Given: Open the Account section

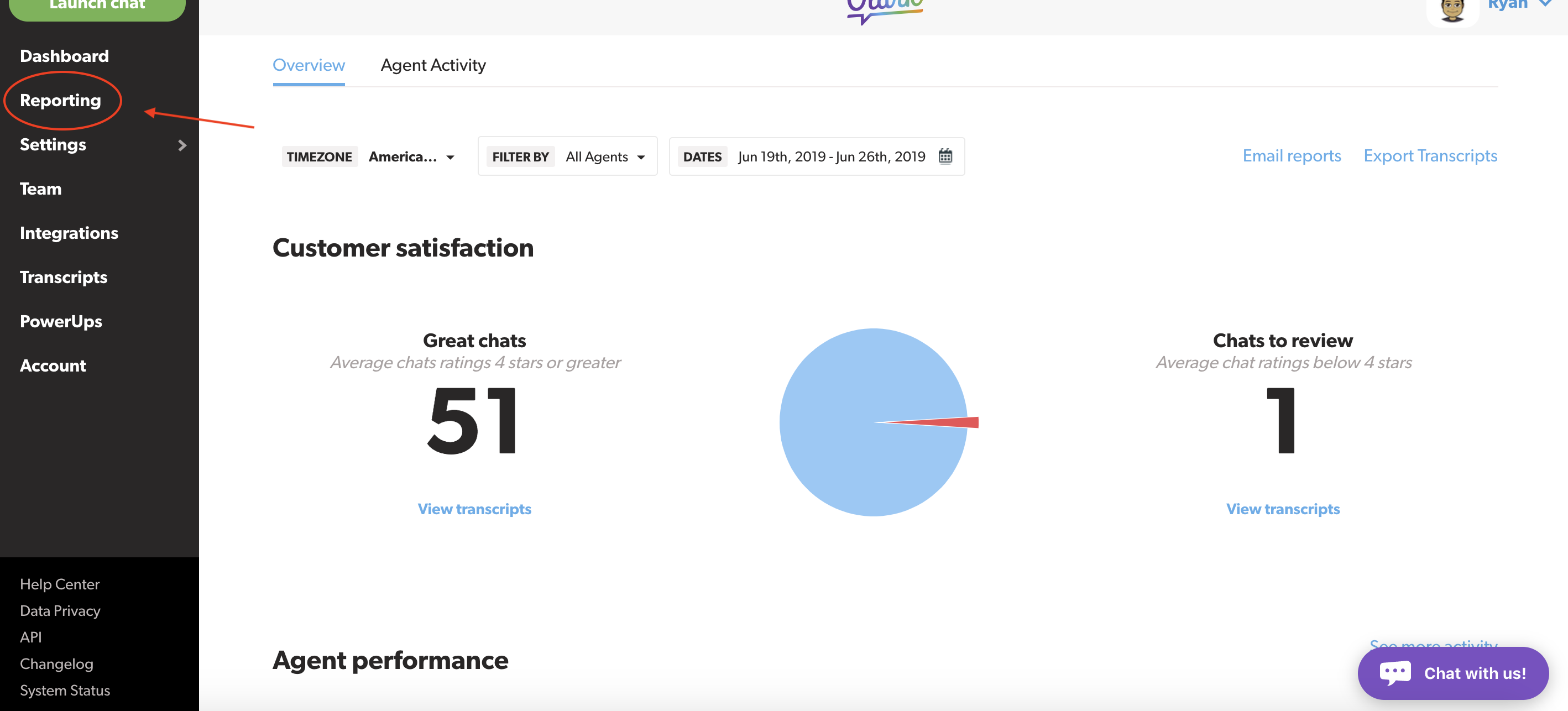Looking at the screenshot, I should coord(53,365).
